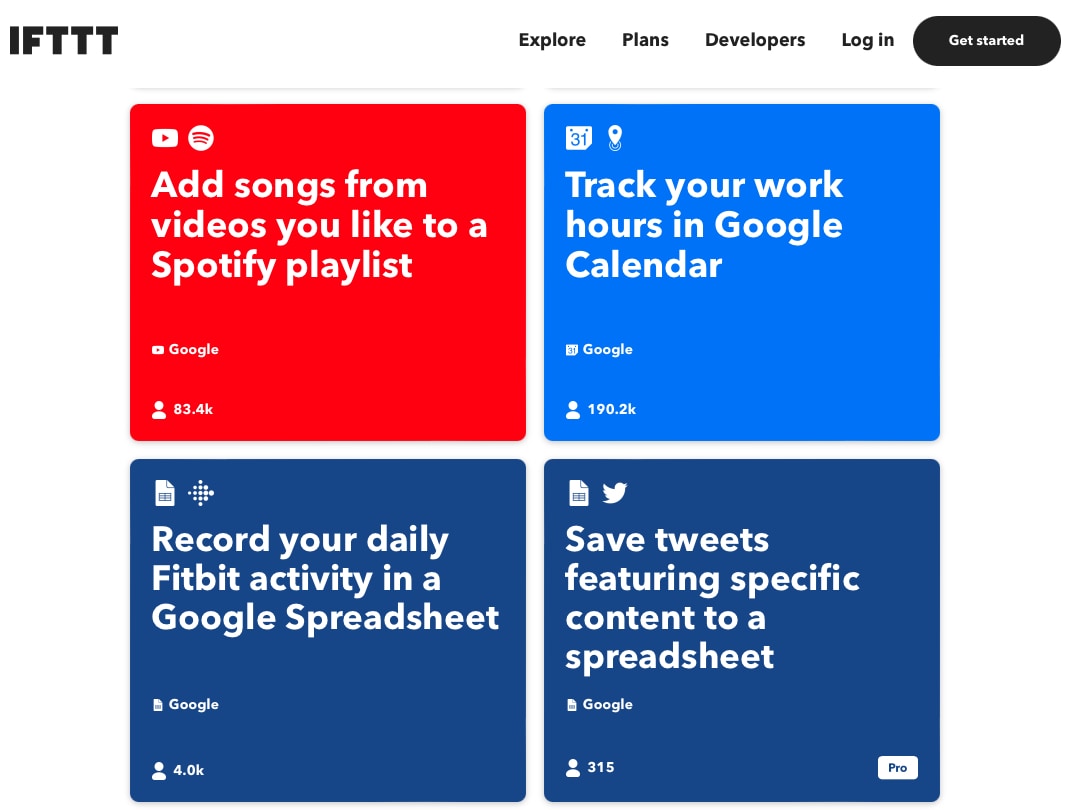Open the Plans page

tap(645, 40)
